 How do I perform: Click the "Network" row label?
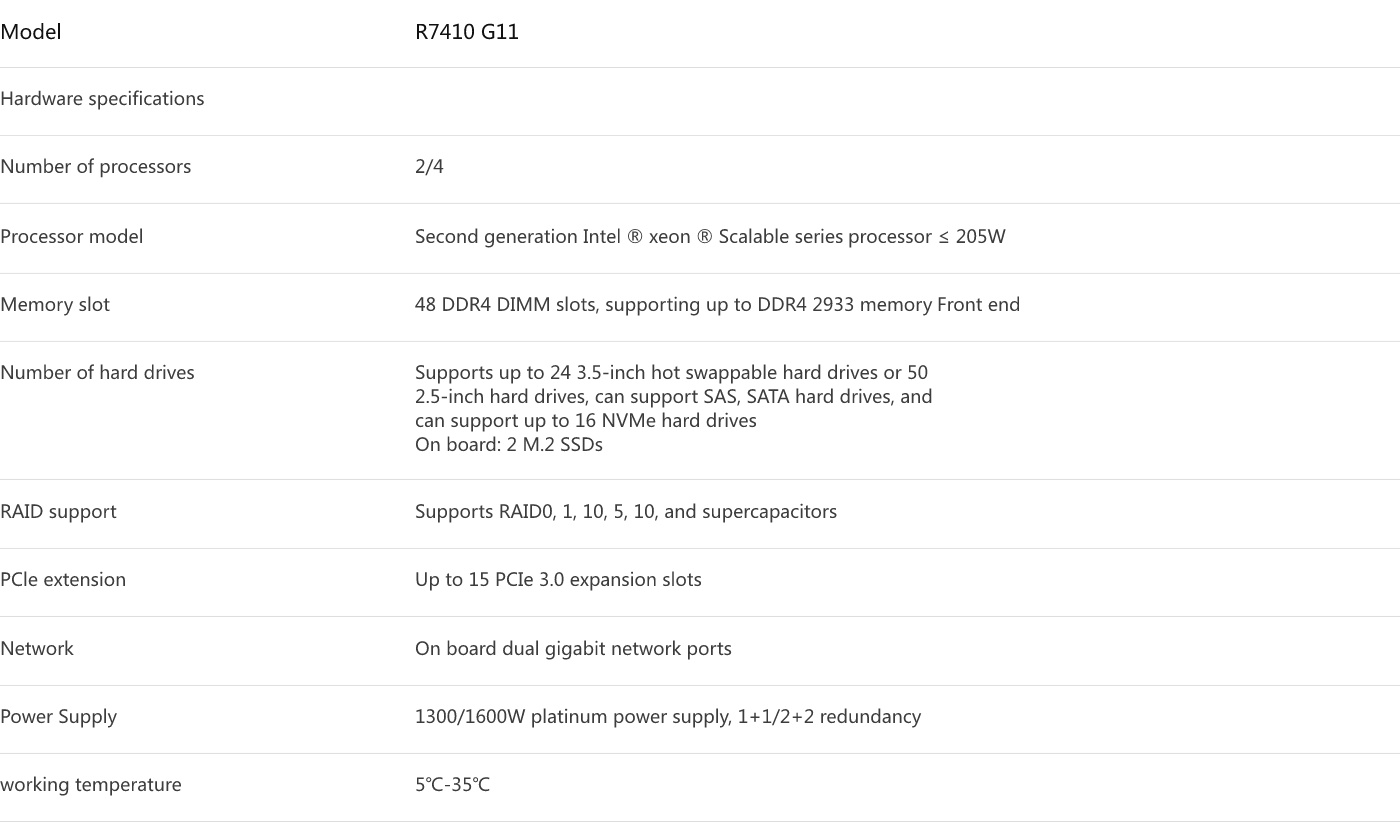click(37, 649)
